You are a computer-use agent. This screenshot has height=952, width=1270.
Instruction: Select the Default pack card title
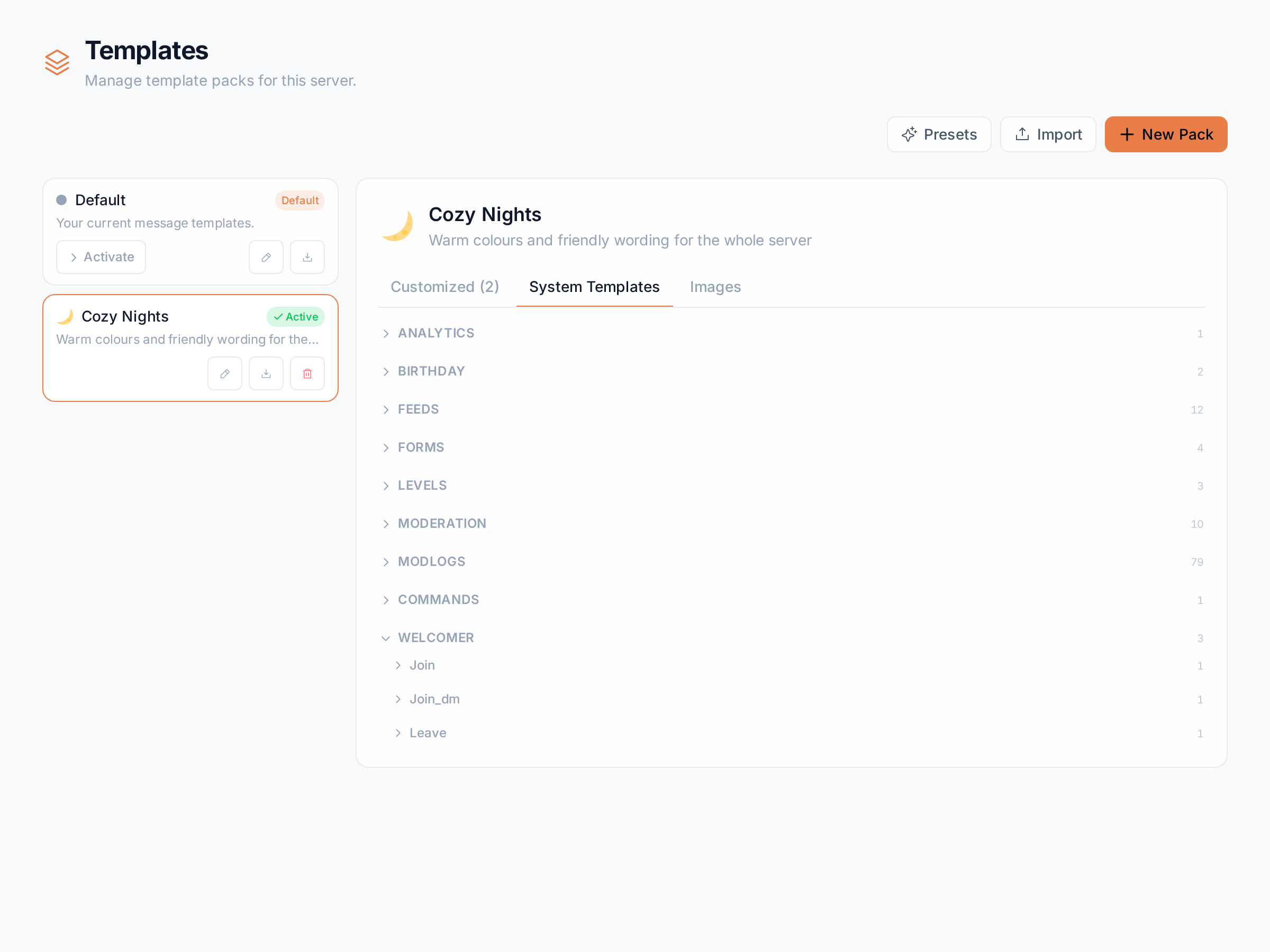(x=100, y=200)
